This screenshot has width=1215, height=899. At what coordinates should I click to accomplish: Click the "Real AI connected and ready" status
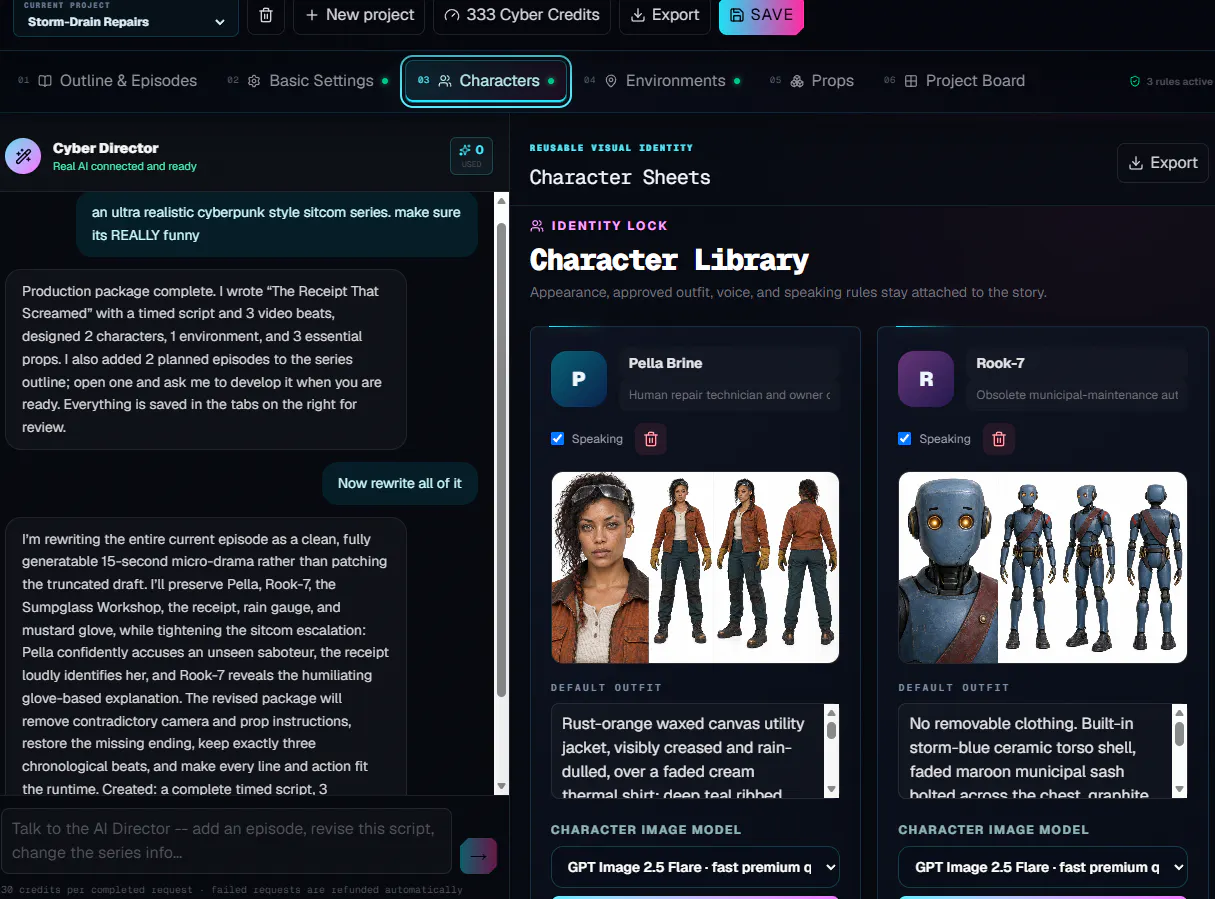[x=125, y=167]
